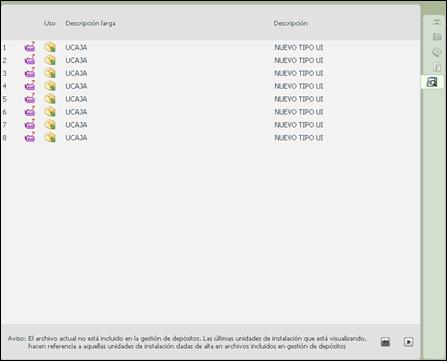Viewport: 447px width, 361px height.
Task: Click 'NUEVO TIPO UI' in row 7
Action: point(299,125)
